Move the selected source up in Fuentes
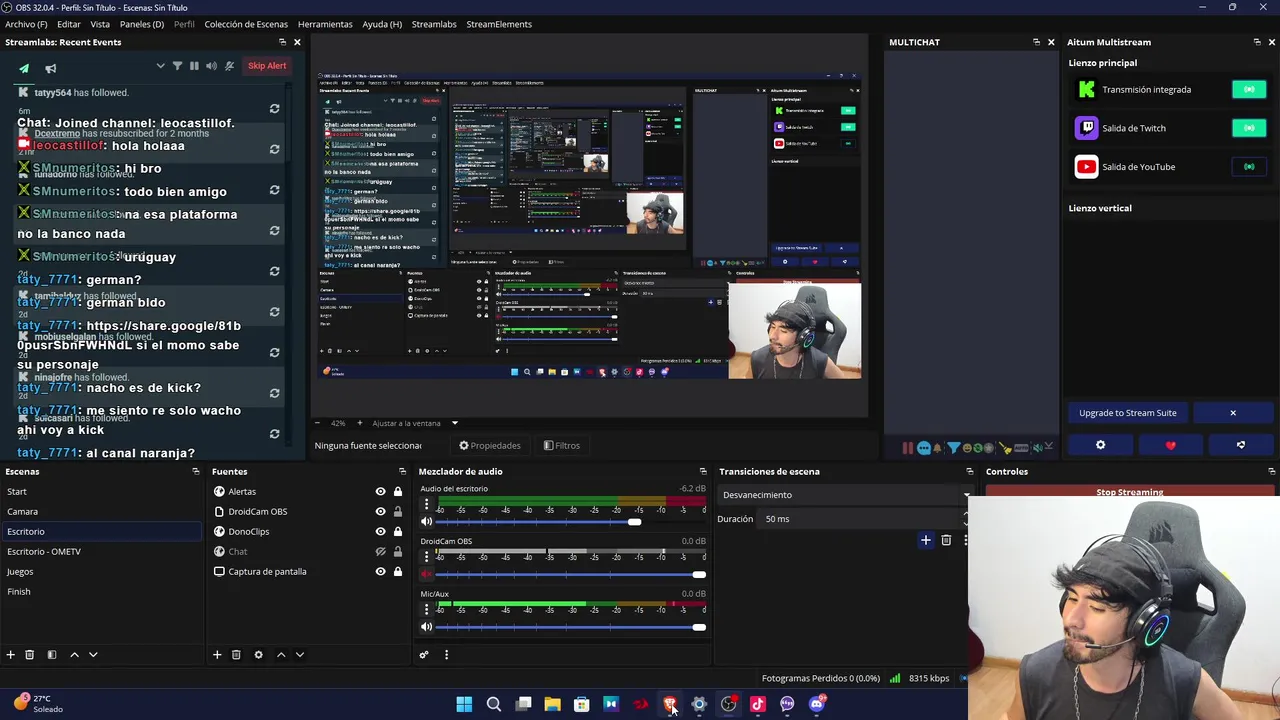The image size is (1280, 720). [x=281, y=654]
